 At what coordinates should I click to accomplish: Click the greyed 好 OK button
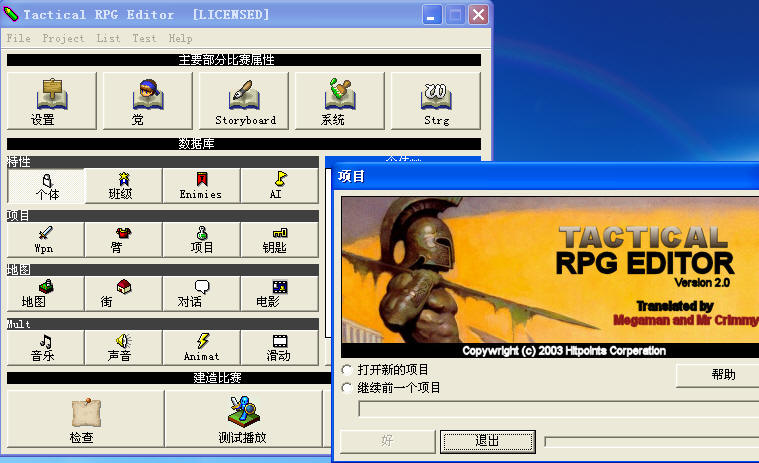pos(387,441)
